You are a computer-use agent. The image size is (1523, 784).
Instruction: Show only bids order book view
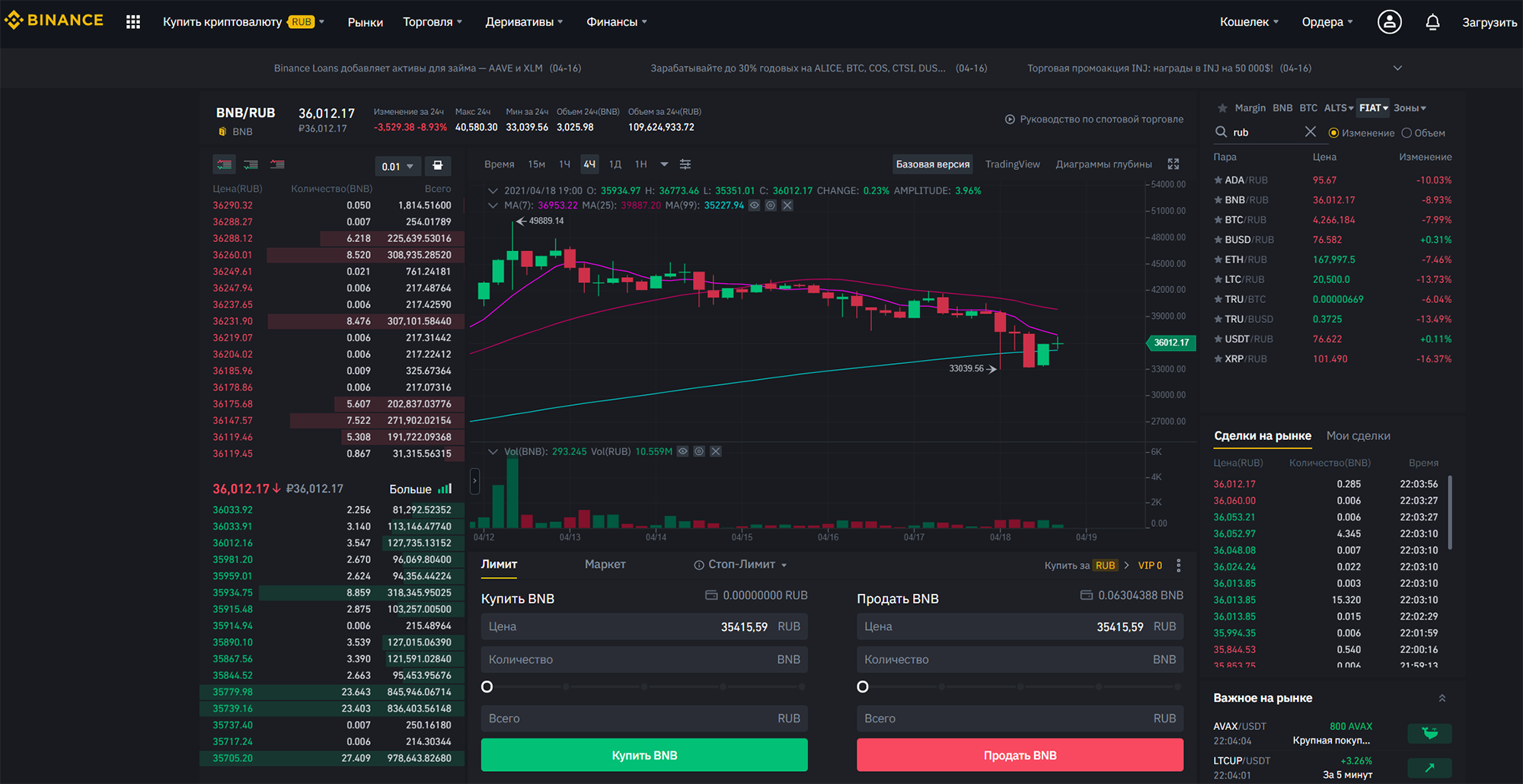[251, 164]
